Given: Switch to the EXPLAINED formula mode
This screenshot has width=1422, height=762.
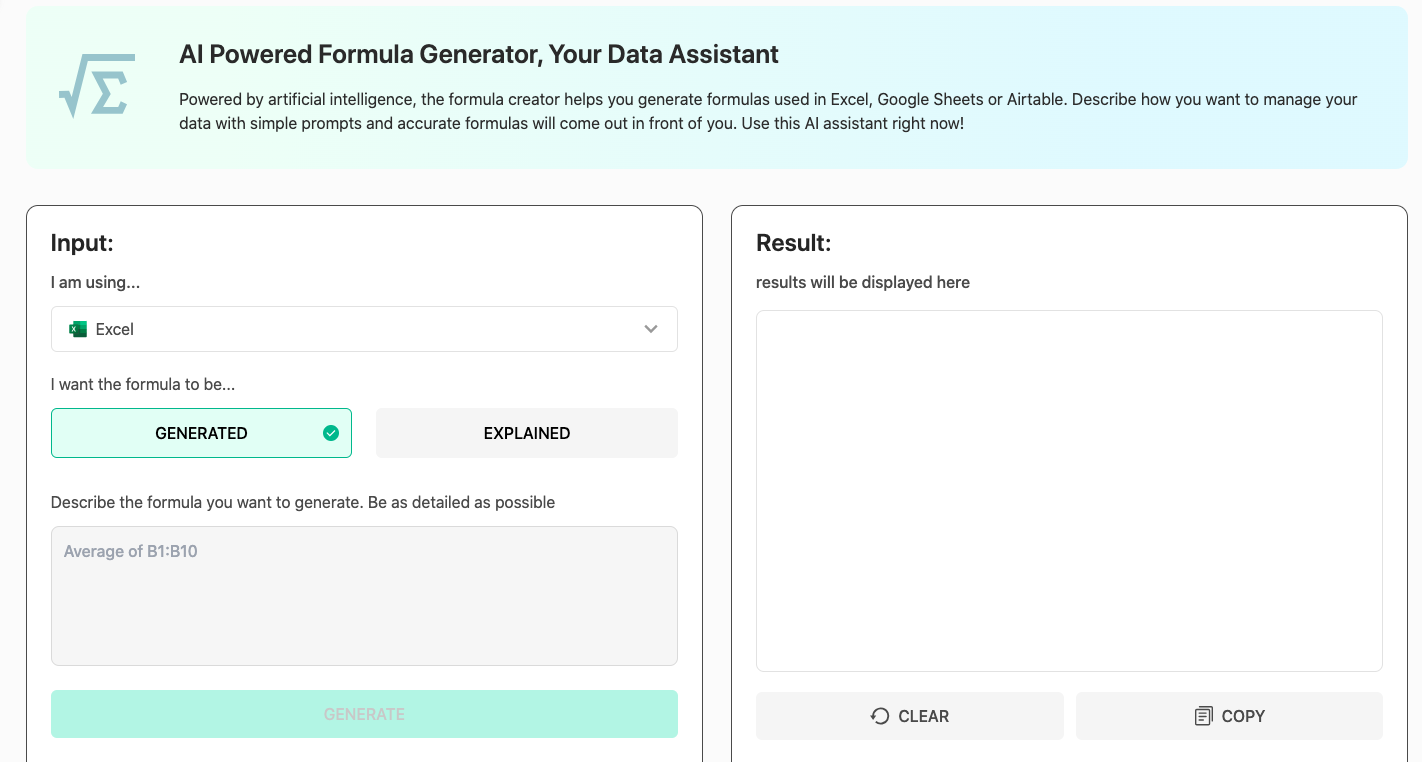Looking at the screenshot, I should click(x=526, y=433).
